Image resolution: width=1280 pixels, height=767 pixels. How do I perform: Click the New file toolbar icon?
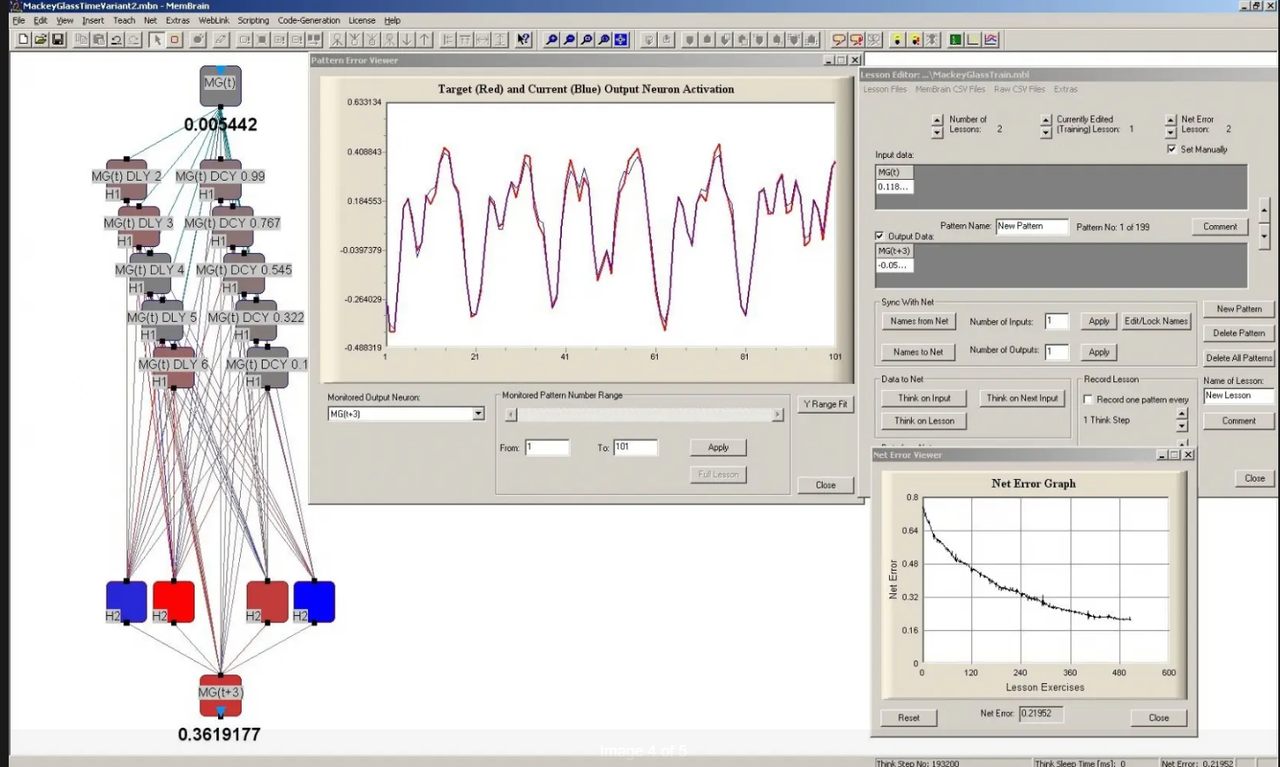point(23,40)
